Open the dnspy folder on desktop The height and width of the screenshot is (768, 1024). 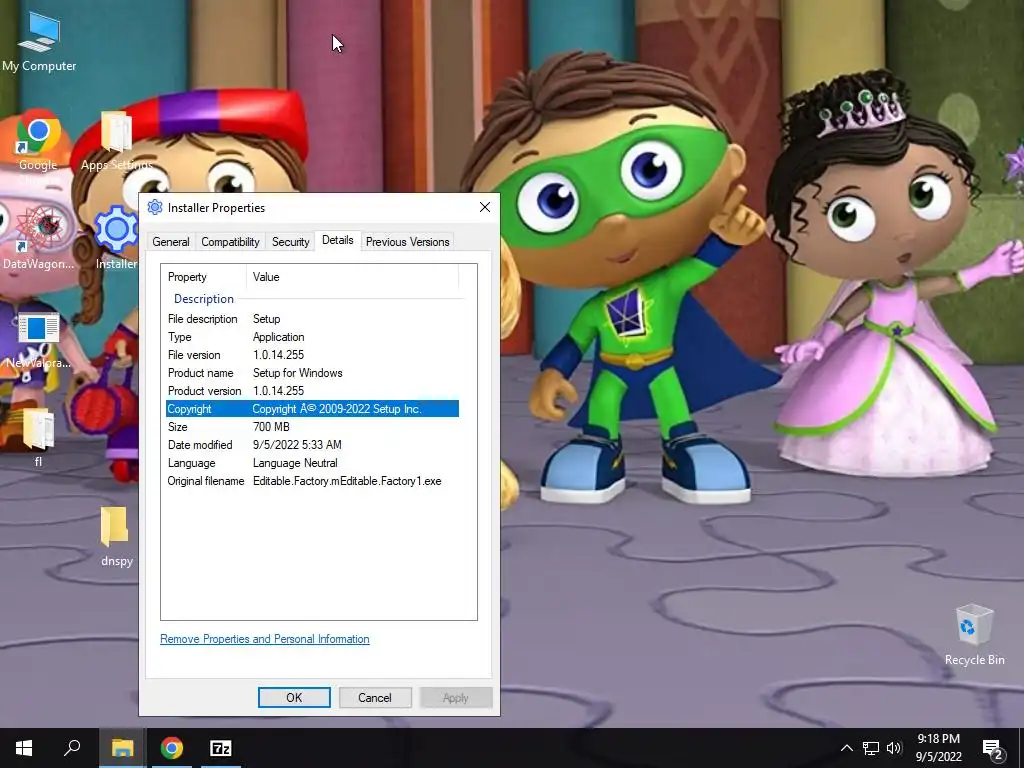(x=116, y=536)
